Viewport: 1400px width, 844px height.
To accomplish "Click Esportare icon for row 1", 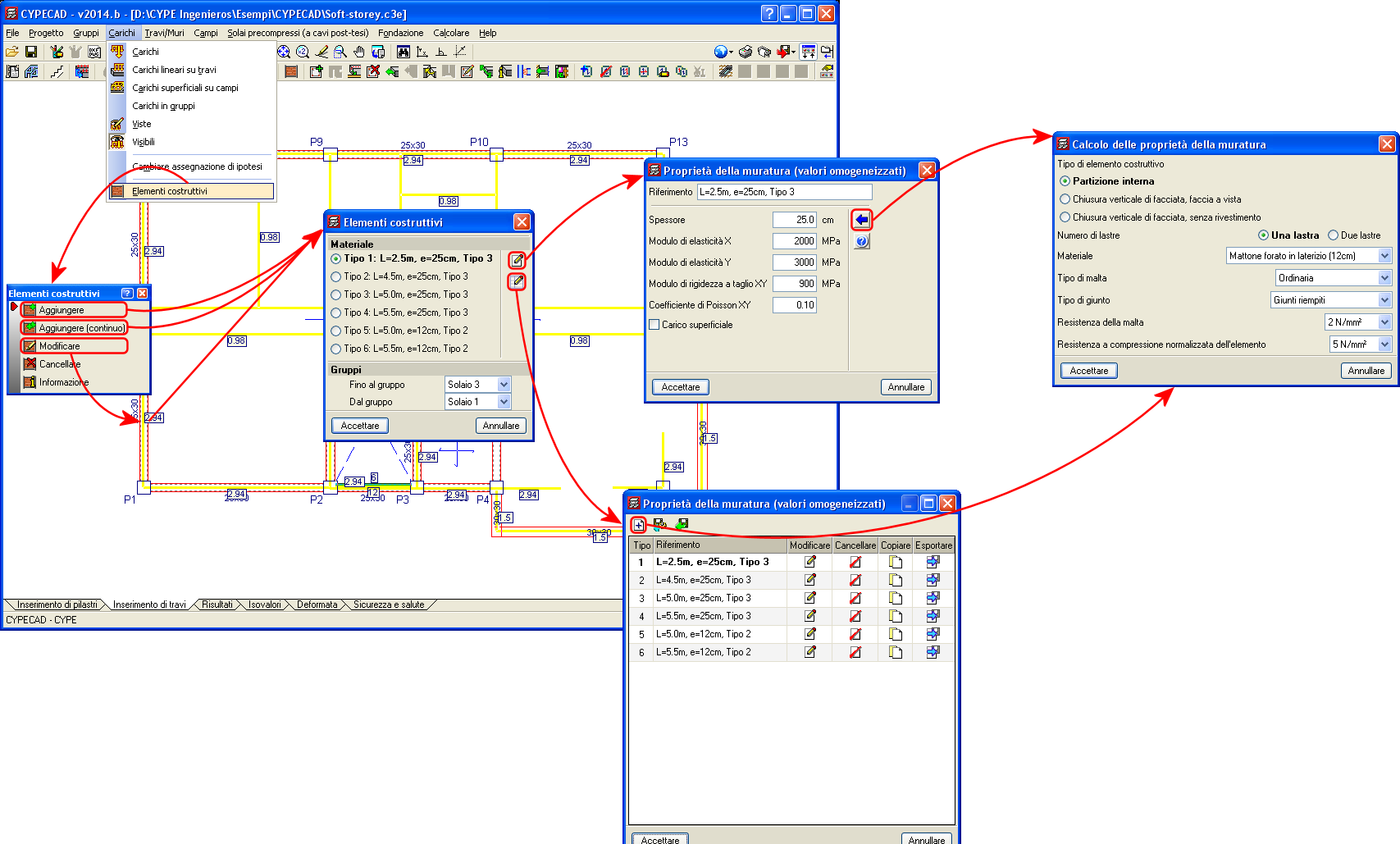I will pyautogui.click(x=933, y=562).
